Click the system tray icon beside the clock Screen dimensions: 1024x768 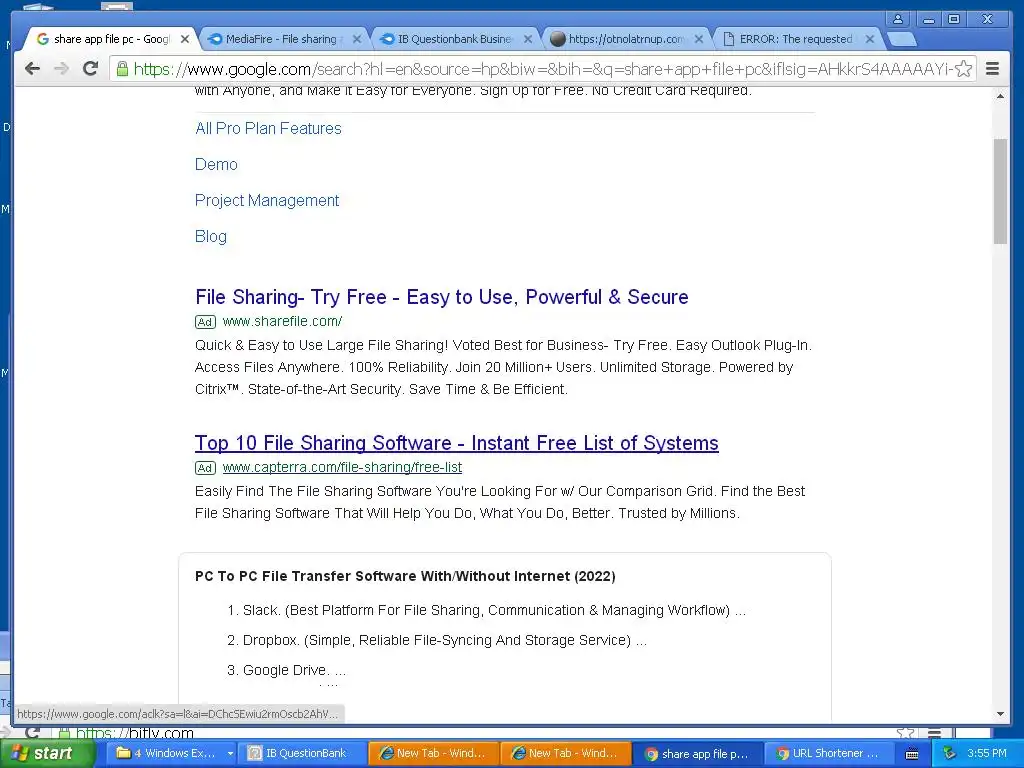(950, 753)
